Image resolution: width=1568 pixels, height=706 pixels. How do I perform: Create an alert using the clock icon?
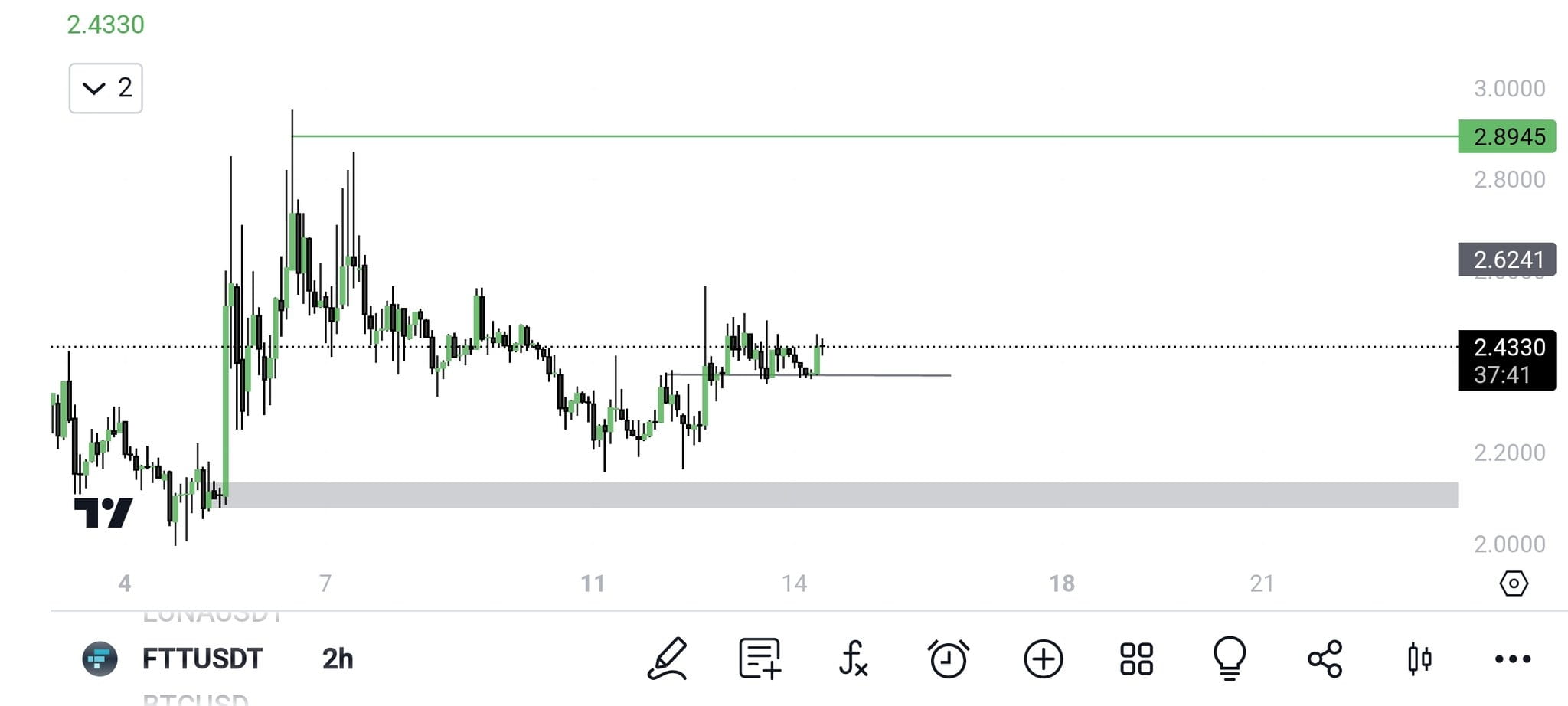click(949, 657)
